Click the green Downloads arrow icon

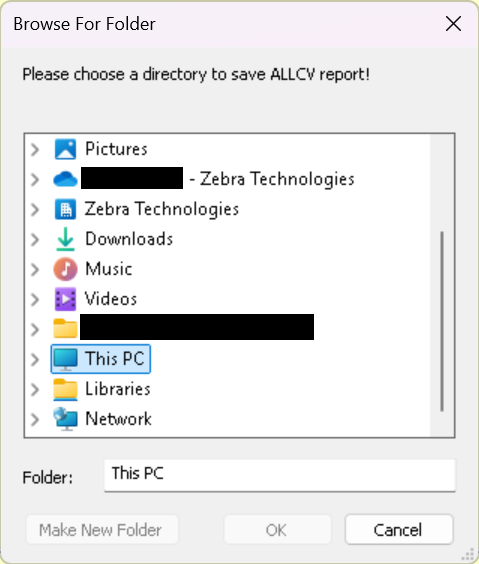pos(65,239)
